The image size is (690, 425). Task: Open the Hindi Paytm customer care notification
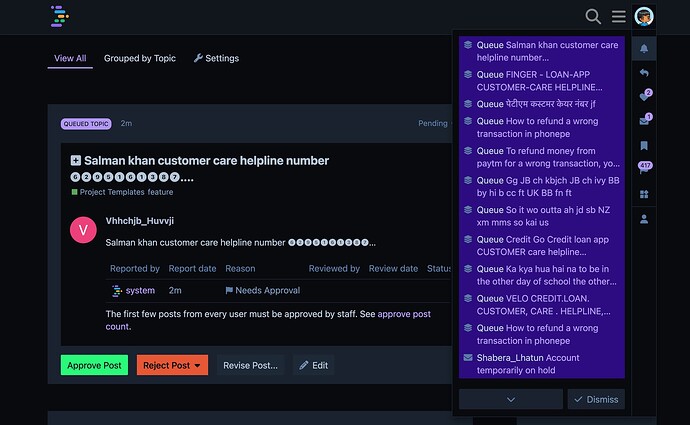542,104
